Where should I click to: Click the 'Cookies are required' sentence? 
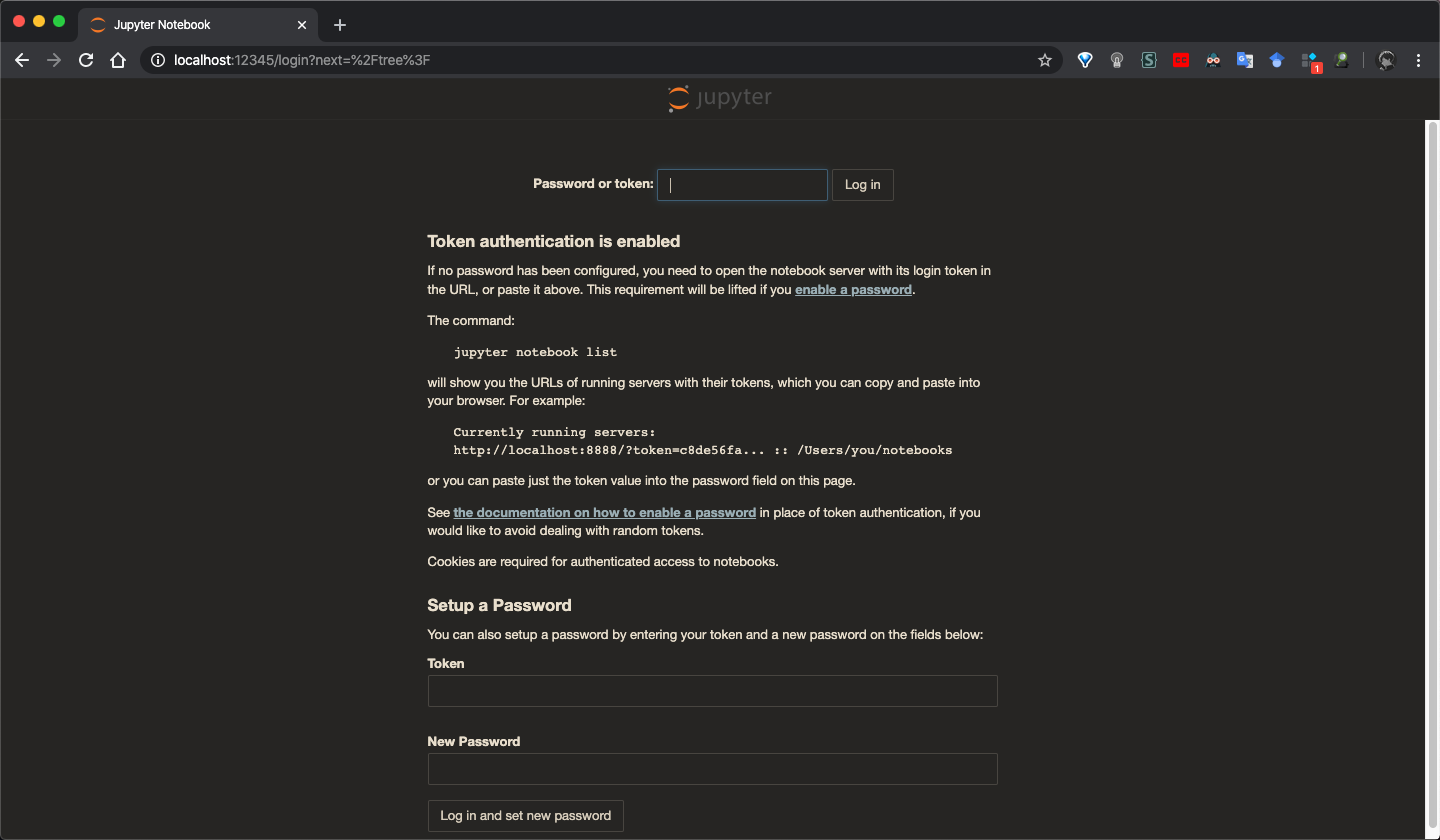click(603, 562)
